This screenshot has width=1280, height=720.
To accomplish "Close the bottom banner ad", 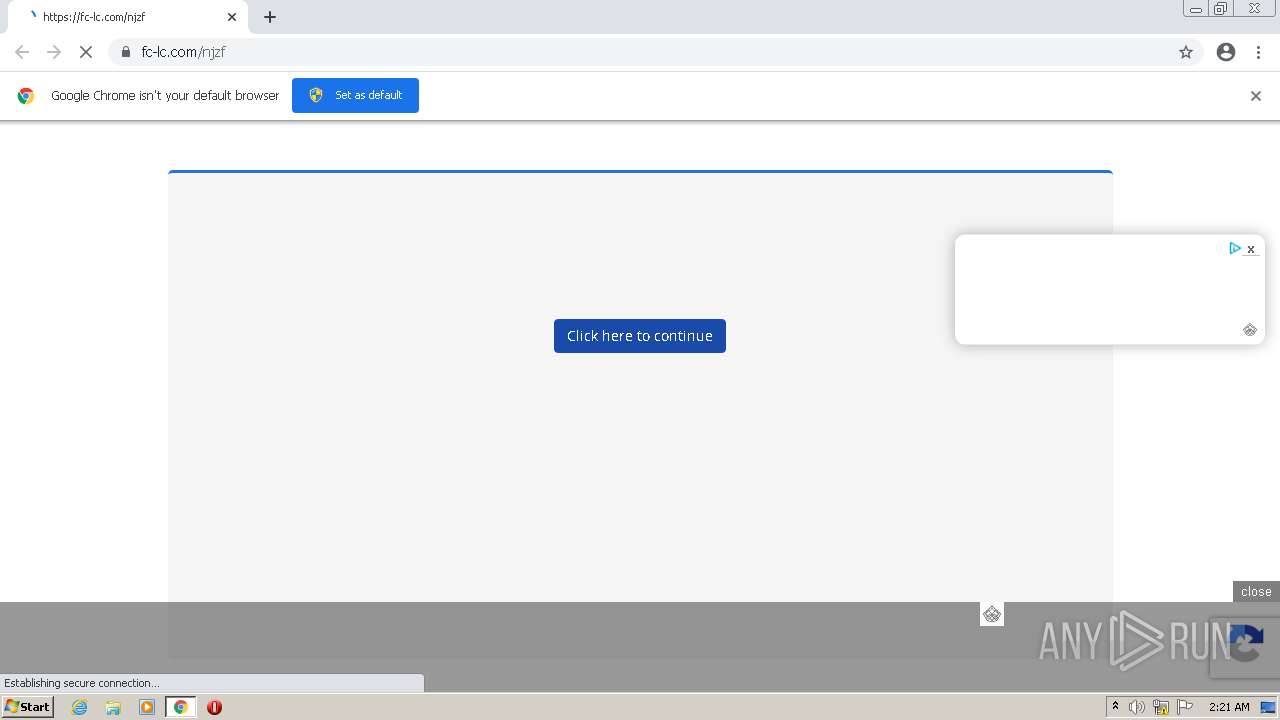I will (x=1256, y=592).
